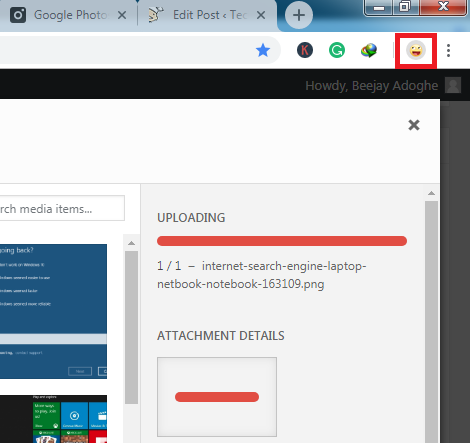Viewport: 470px width, 443px height.
Task: Open the Grammarly extension icon
Action: point(337,50)
